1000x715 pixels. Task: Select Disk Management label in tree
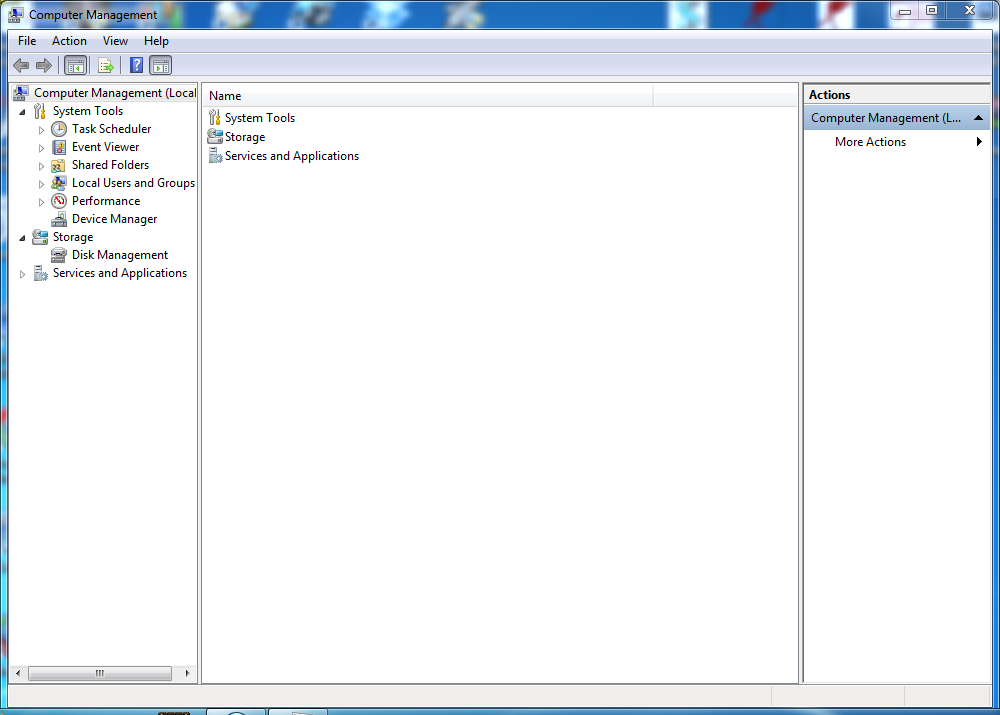click(x=120, y=255)
